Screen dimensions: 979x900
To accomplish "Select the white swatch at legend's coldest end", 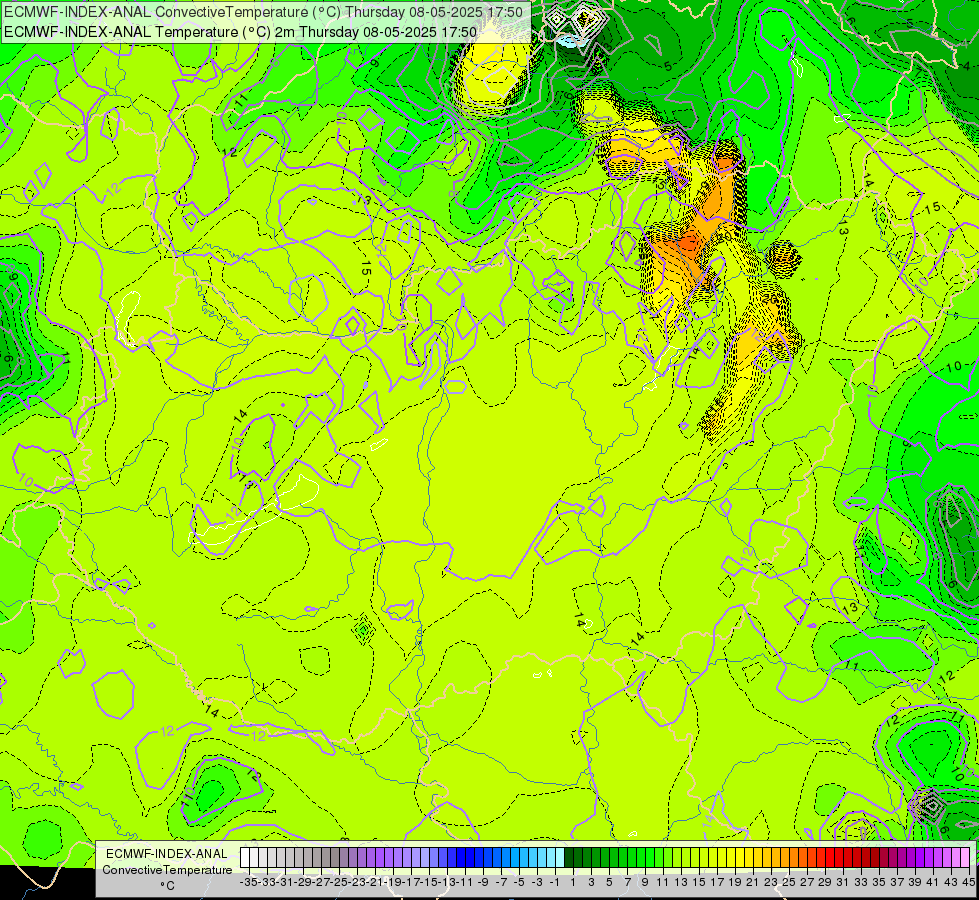I will pyautogui.click(x=245, y=858).
